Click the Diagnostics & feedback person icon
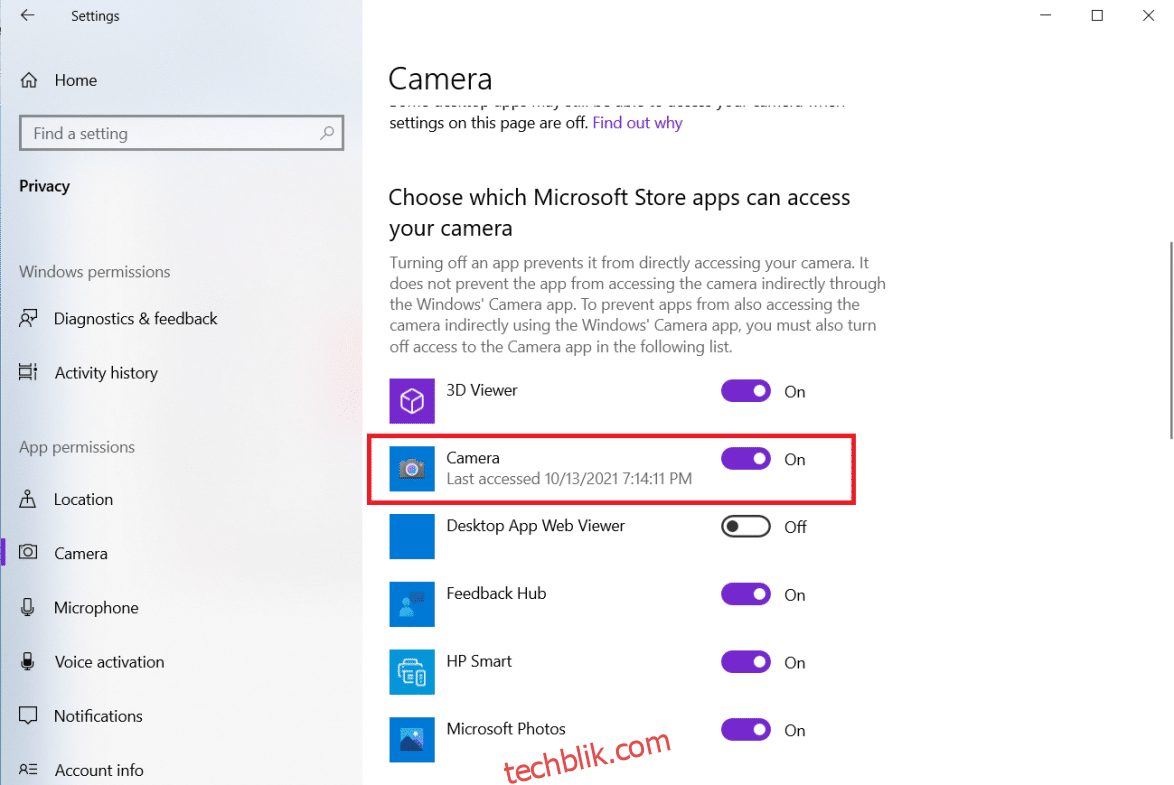 (28, 319)
